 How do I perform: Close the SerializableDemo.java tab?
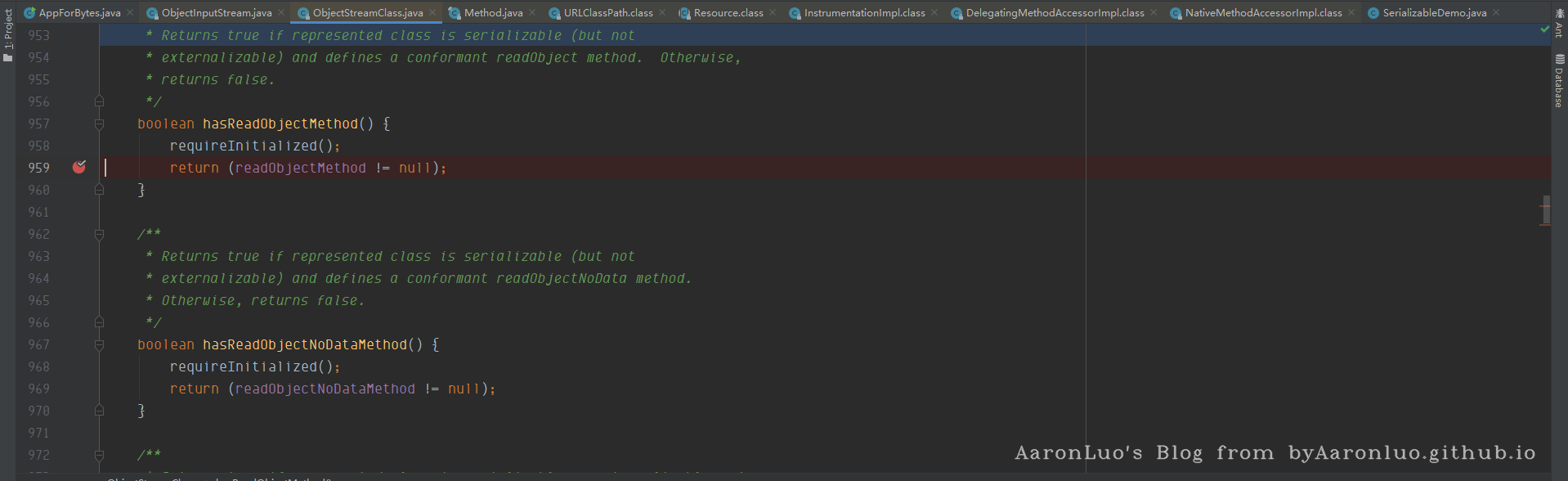1496,12
